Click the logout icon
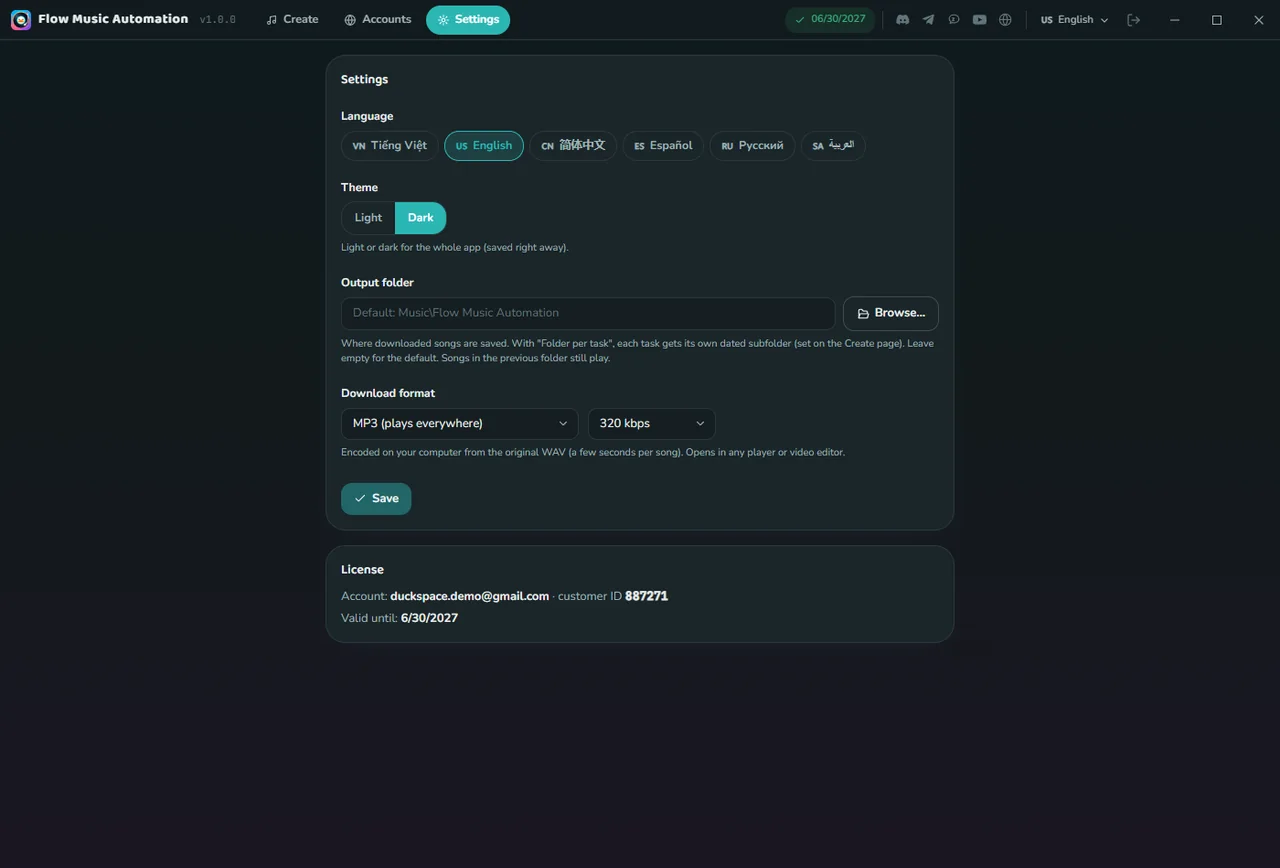Image resolution: width=1280 pixels, height=868 pixels. [1133, 20]
